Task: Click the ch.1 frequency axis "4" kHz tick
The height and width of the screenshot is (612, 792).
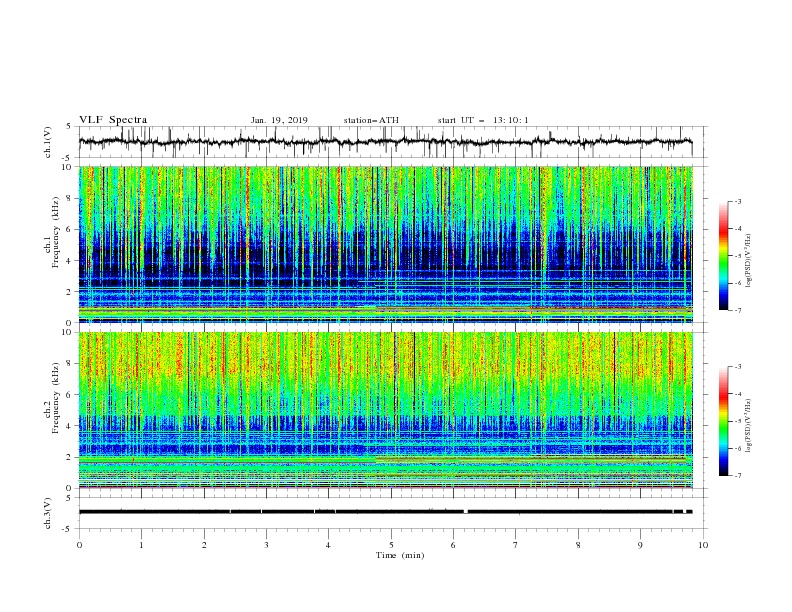Action: 70,261
